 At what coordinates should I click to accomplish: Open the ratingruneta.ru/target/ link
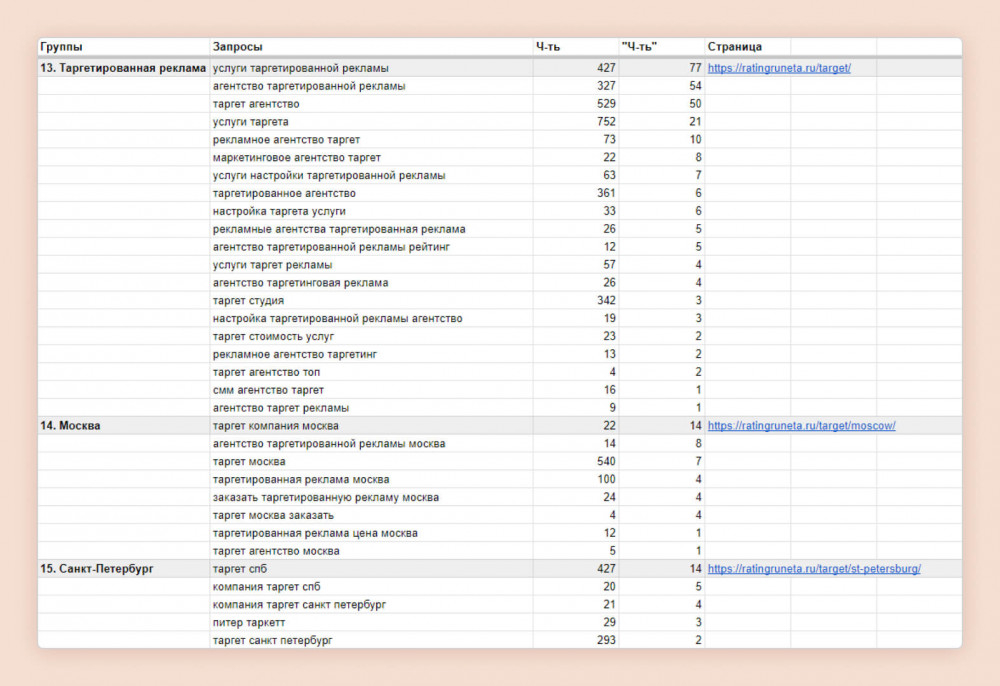coord(779,68)
